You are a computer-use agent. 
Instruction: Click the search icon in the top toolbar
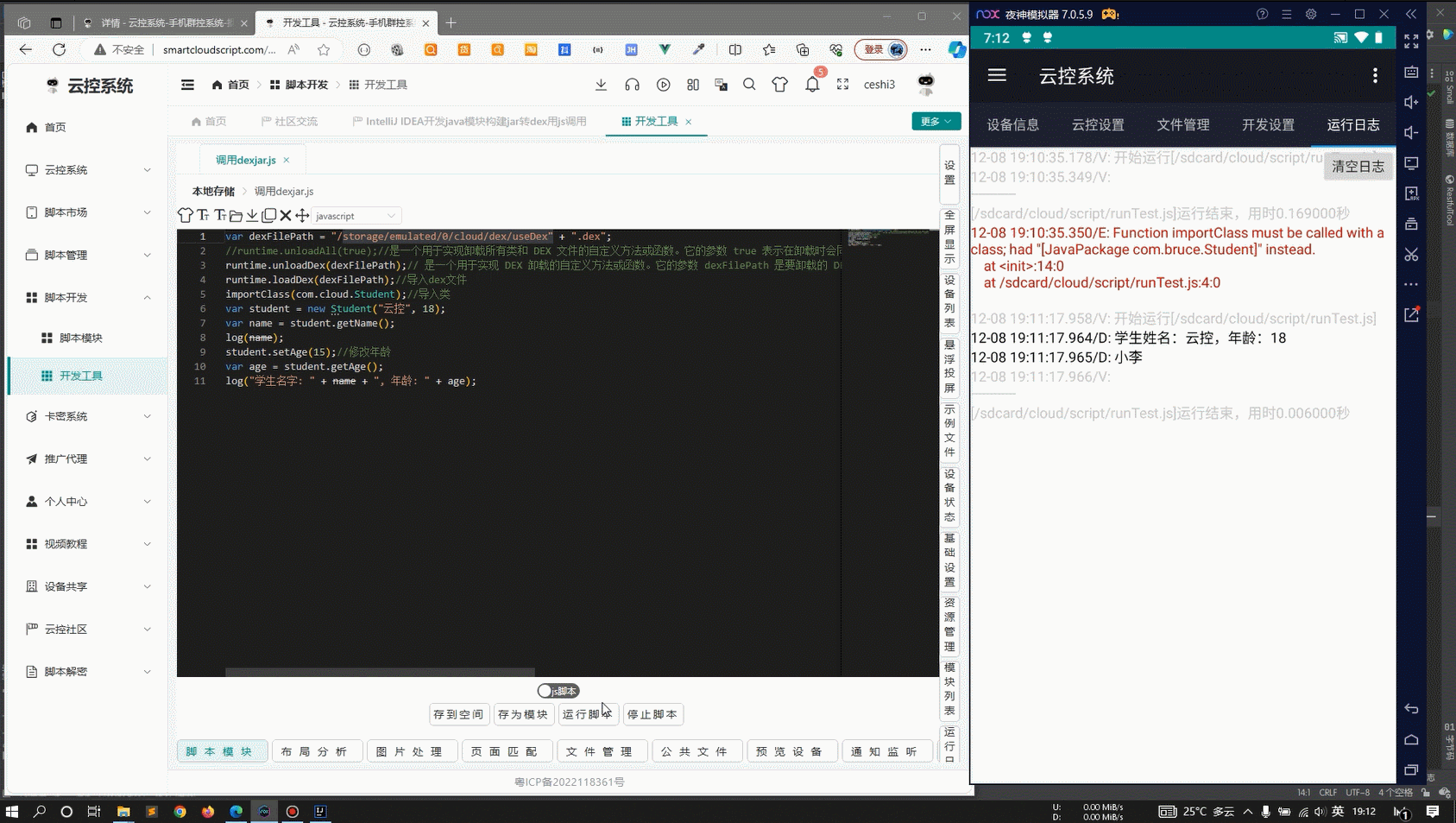[x=749, y=84]
